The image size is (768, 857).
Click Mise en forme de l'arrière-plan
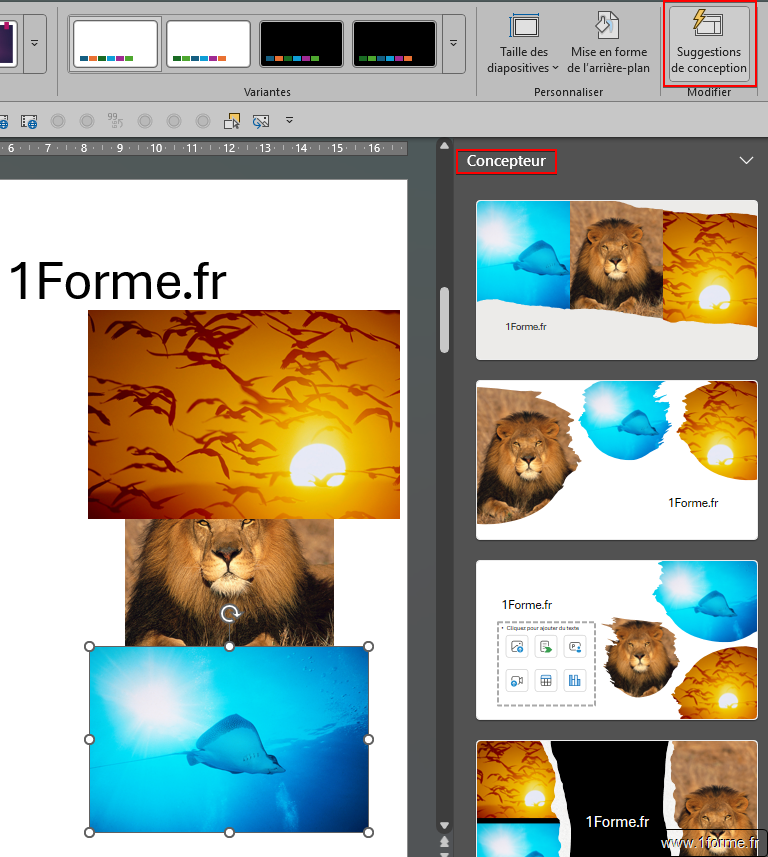tap(608, 44)
